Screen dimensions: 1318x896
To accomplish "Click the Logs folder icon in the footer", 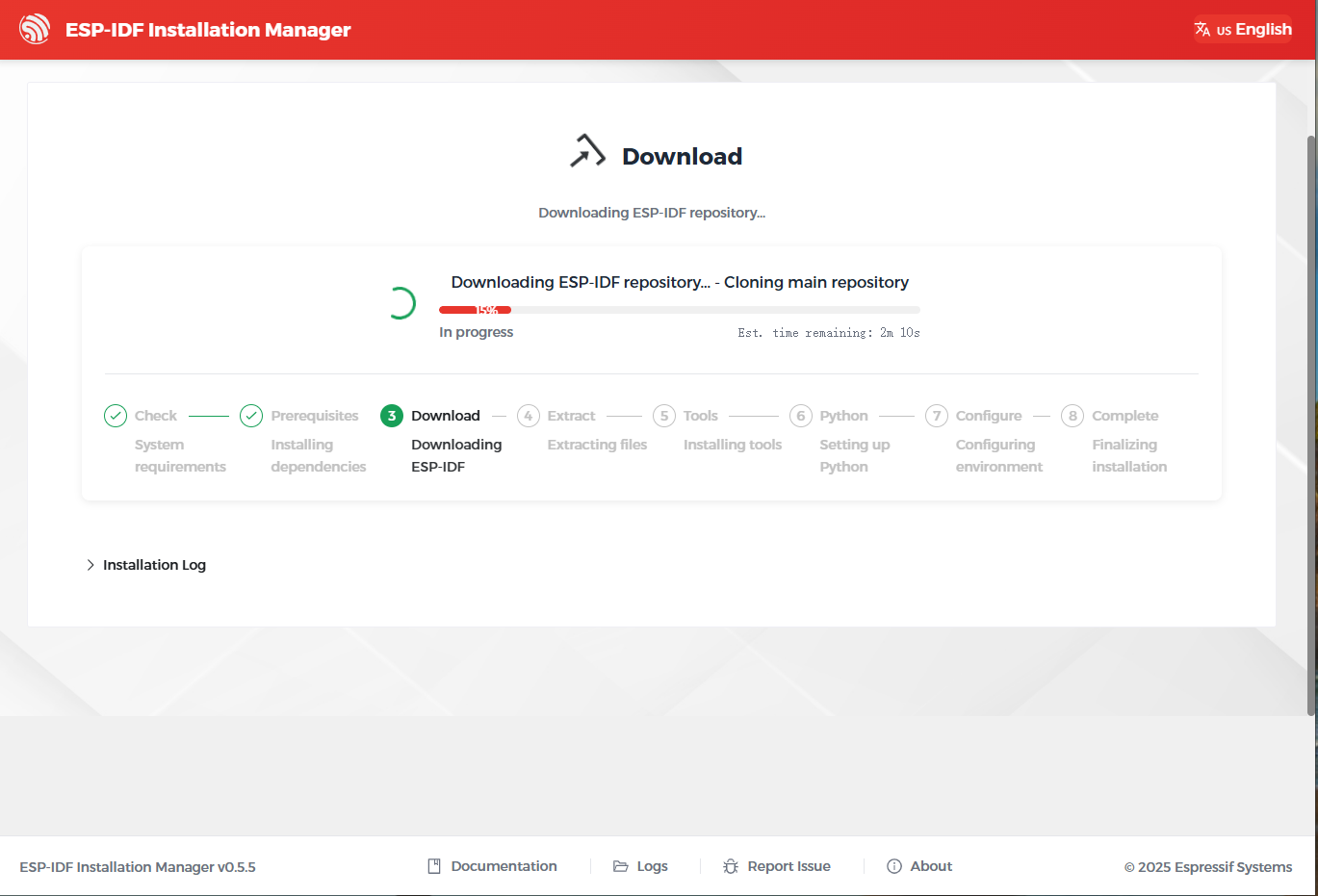I will pyautogui.click(x=621, y=866).
